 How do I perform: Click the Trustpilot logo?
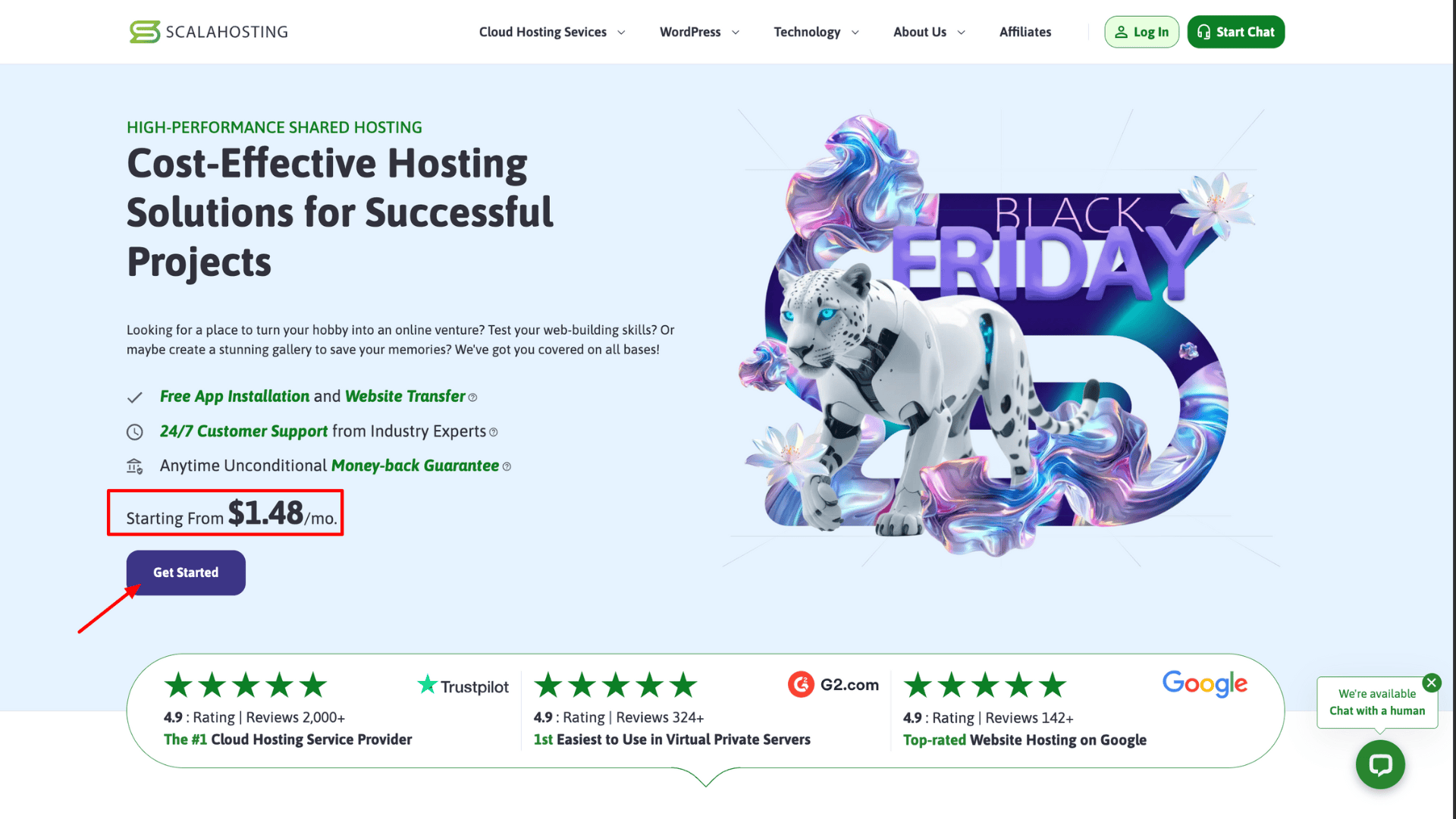[x=463, y=686]
